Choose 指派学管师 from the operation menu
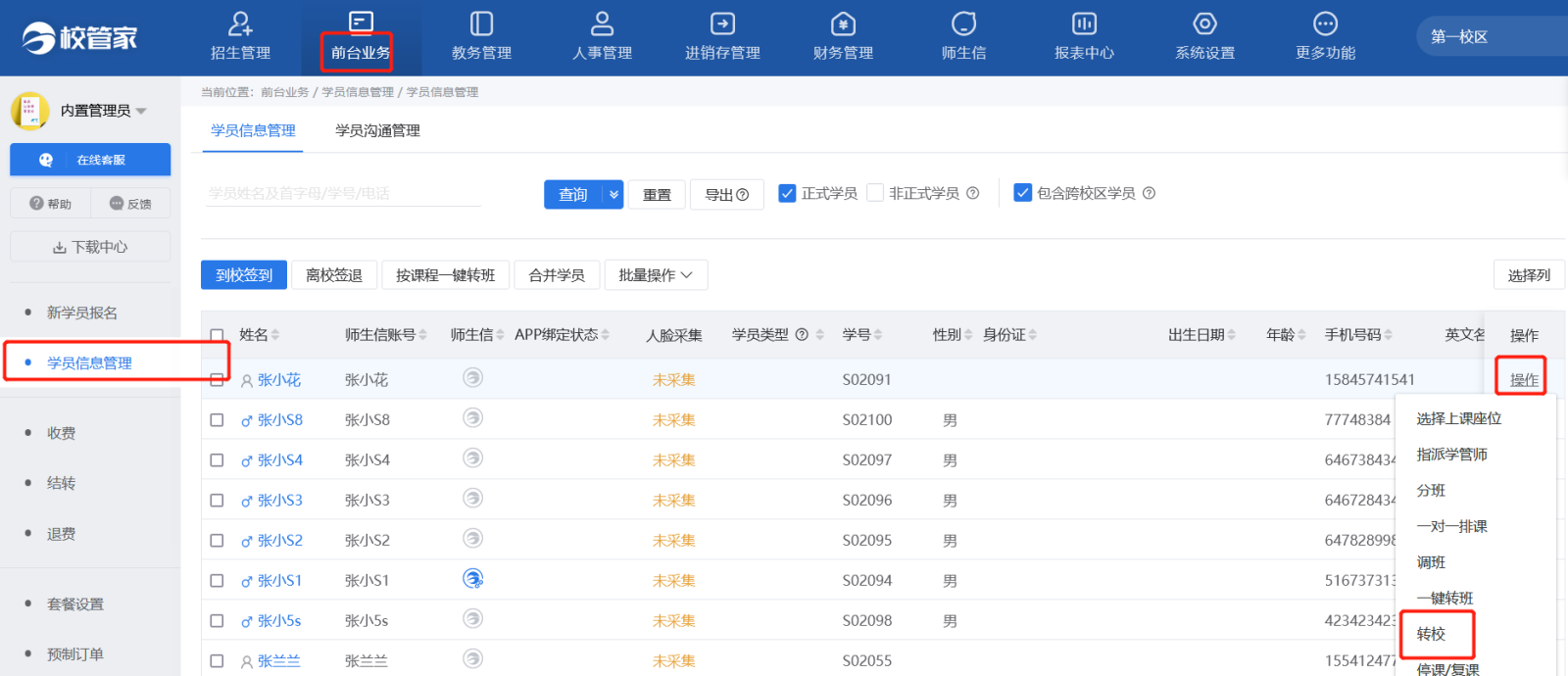This screenshot has width=1568, height=676. click(x=1451, y=455)
